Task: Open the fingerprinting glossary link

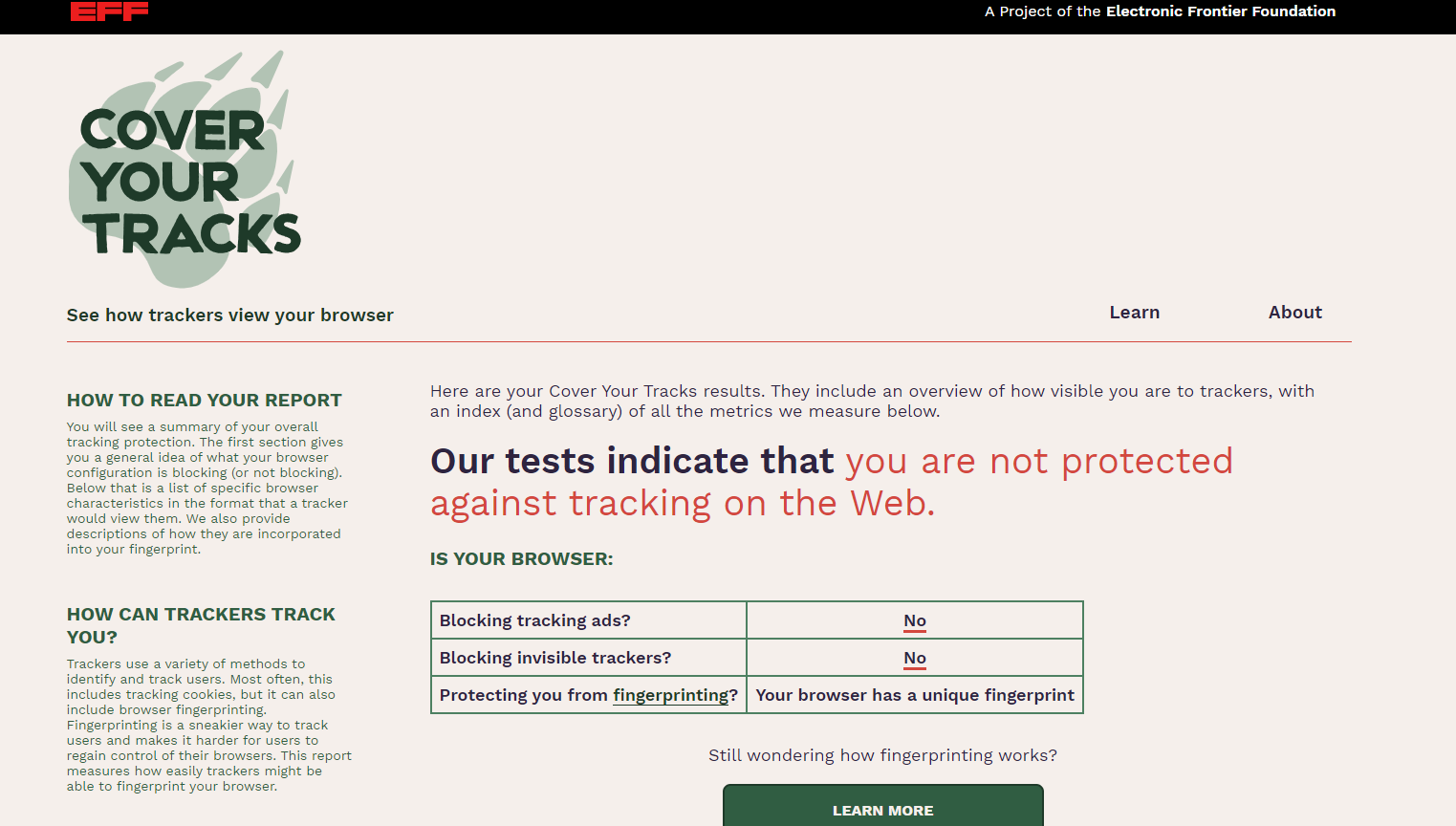Action: tap(670, 696)
